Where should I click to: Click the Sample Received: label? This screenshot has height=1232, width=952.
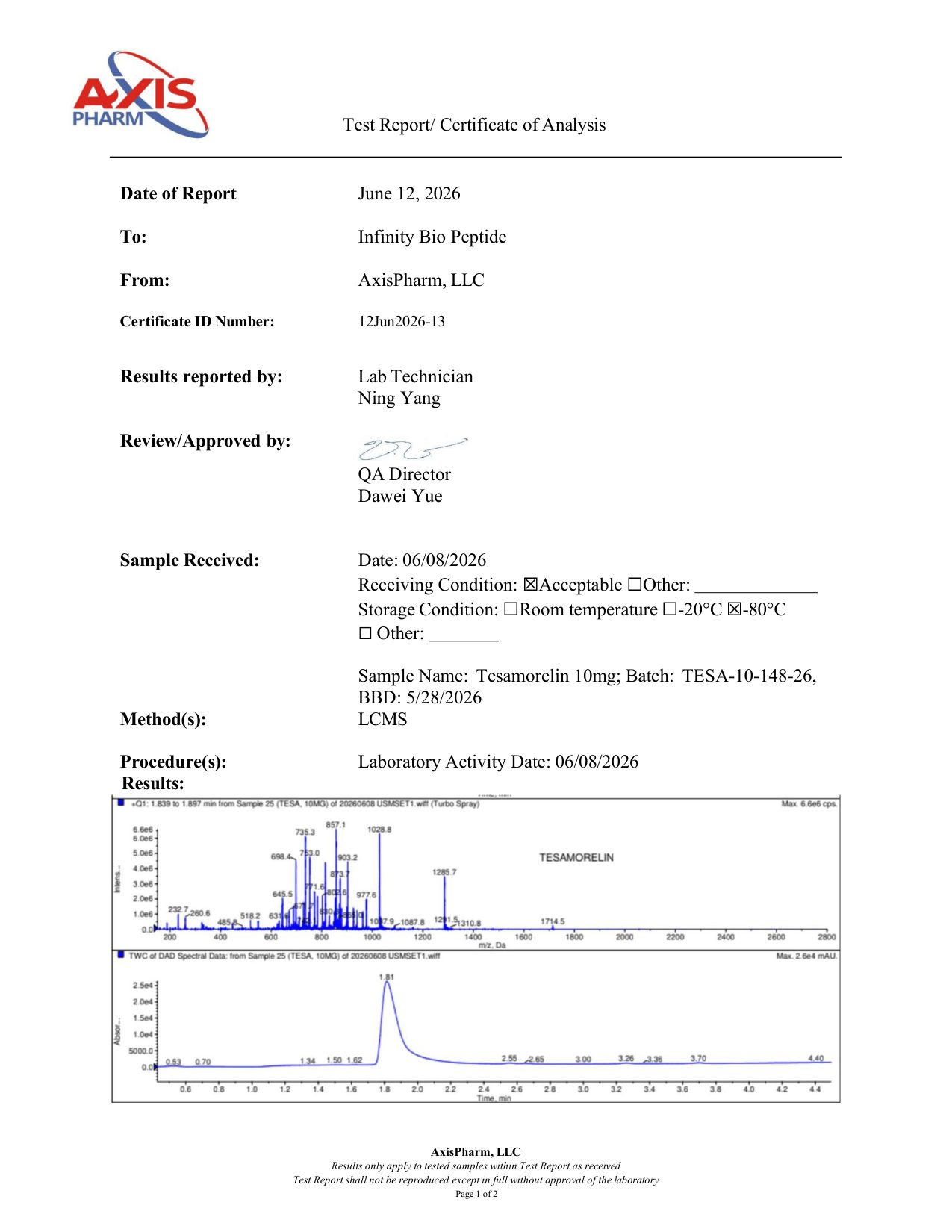(x=190, y=560)
